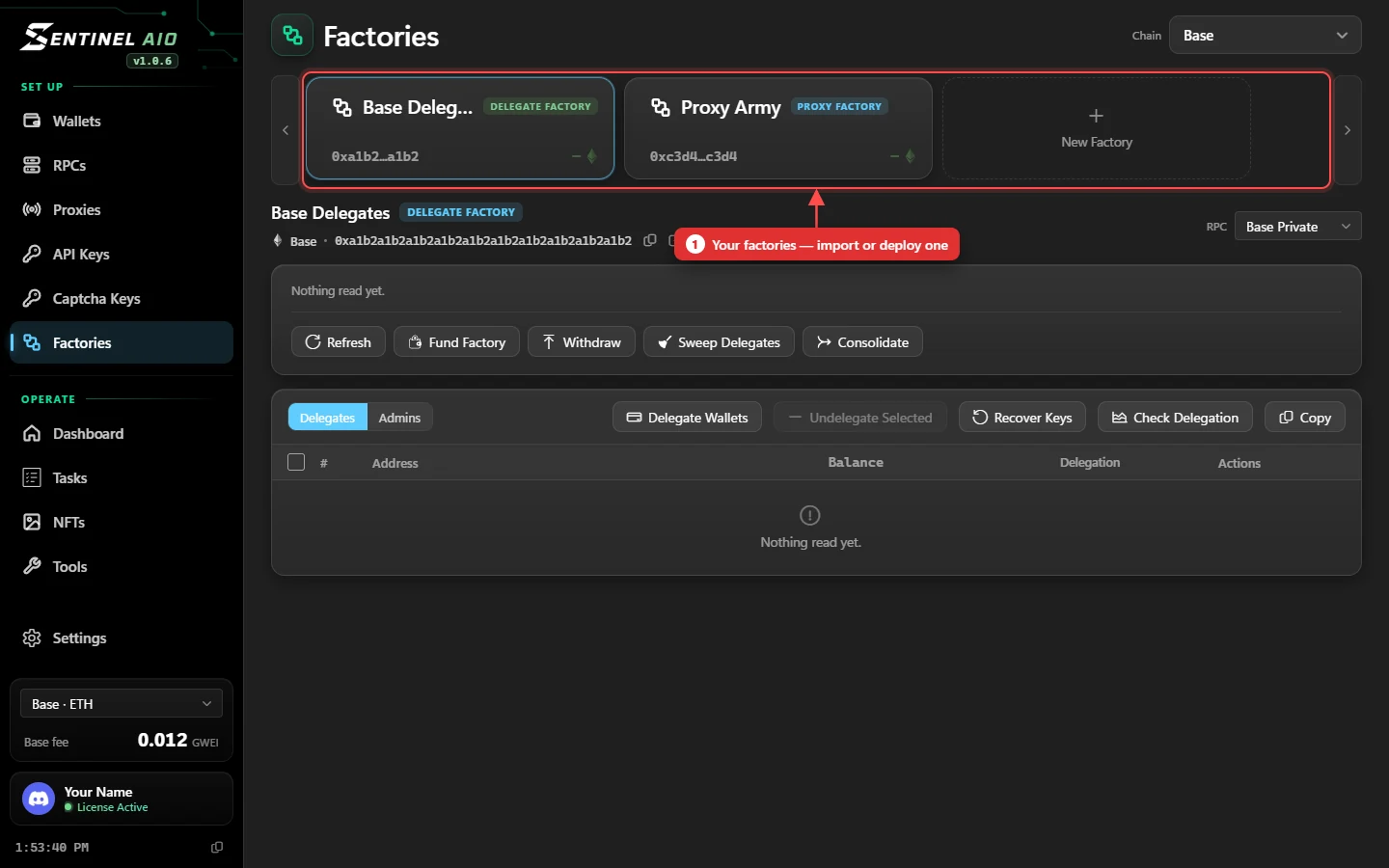1389x868 pixels.
Task: Click Delegate Wallets button
Action: [688, 418]
